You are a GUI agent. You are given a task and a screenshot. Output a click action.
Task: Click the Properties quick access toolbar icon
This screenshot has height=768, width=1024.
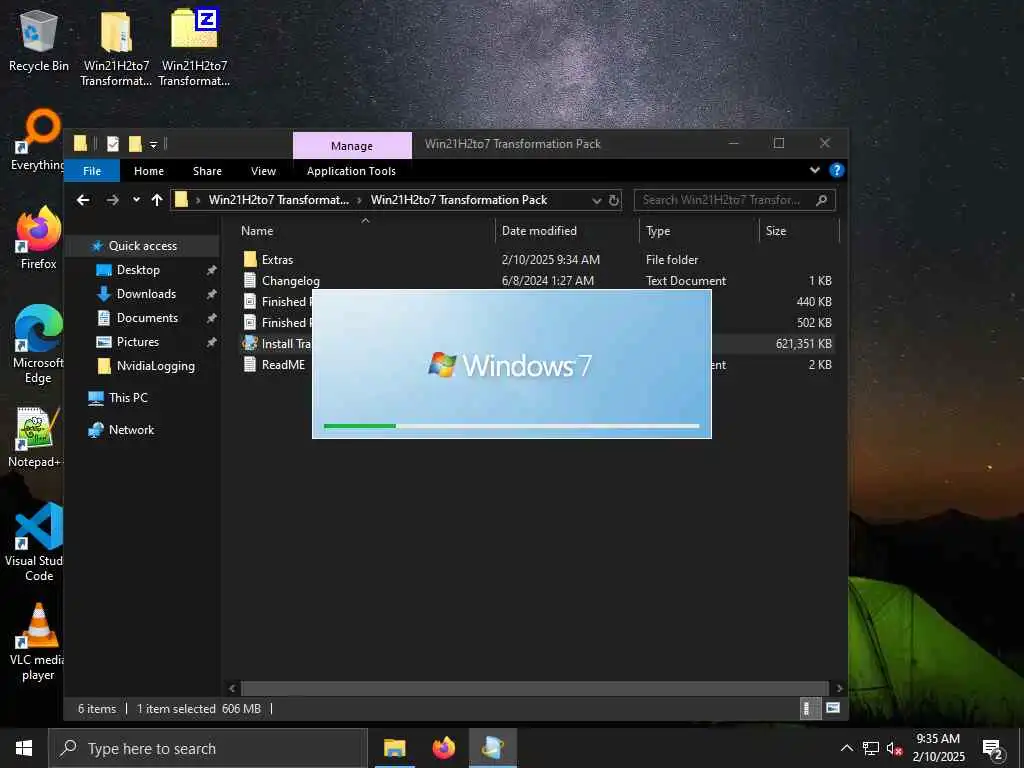click(x=113, y=144)
